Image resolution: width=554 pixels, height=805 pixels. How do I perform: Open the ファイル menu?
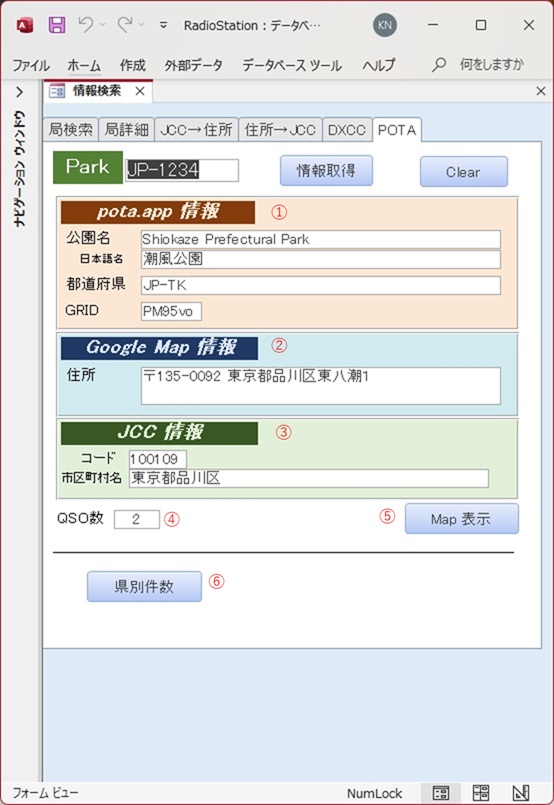point(31,65)
